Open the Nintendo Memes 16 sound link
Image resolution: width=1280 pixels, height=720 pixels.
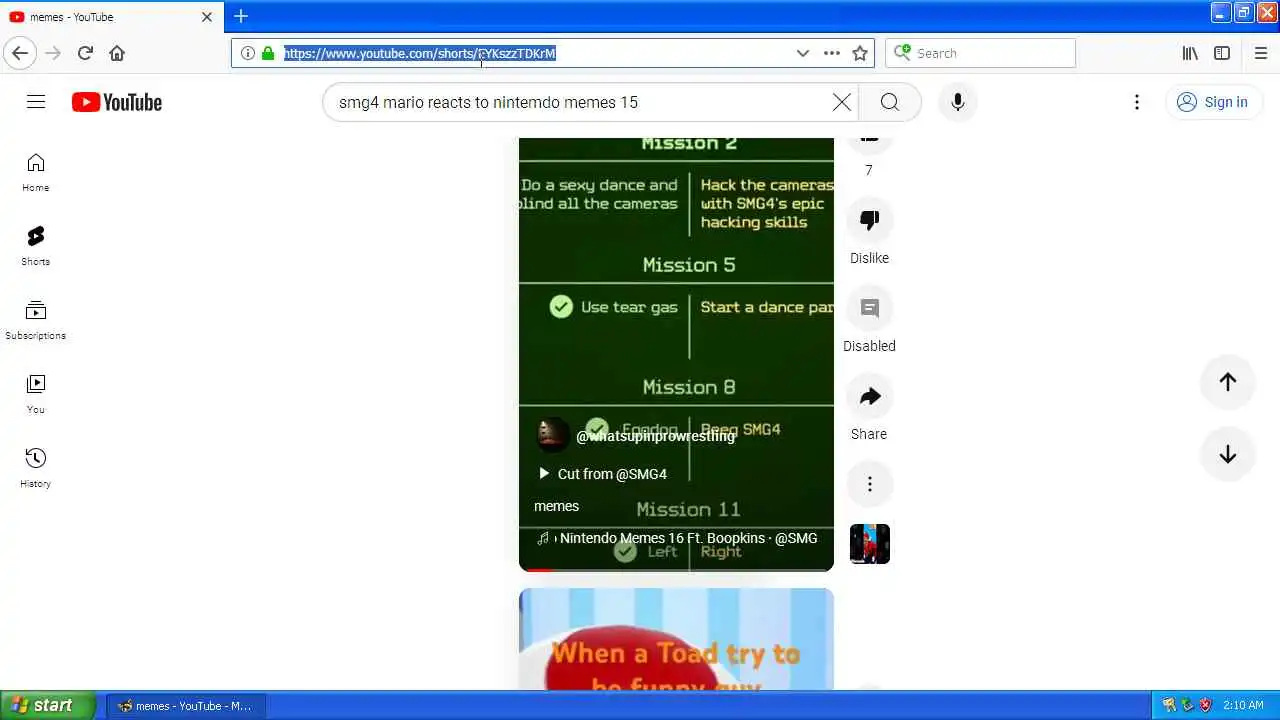pyautogui.click(x=677, y=538)
